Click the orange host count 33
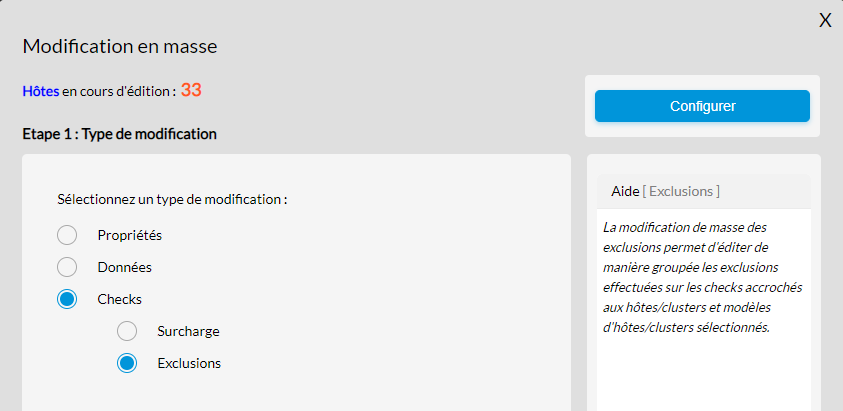 tap(191, 90)
